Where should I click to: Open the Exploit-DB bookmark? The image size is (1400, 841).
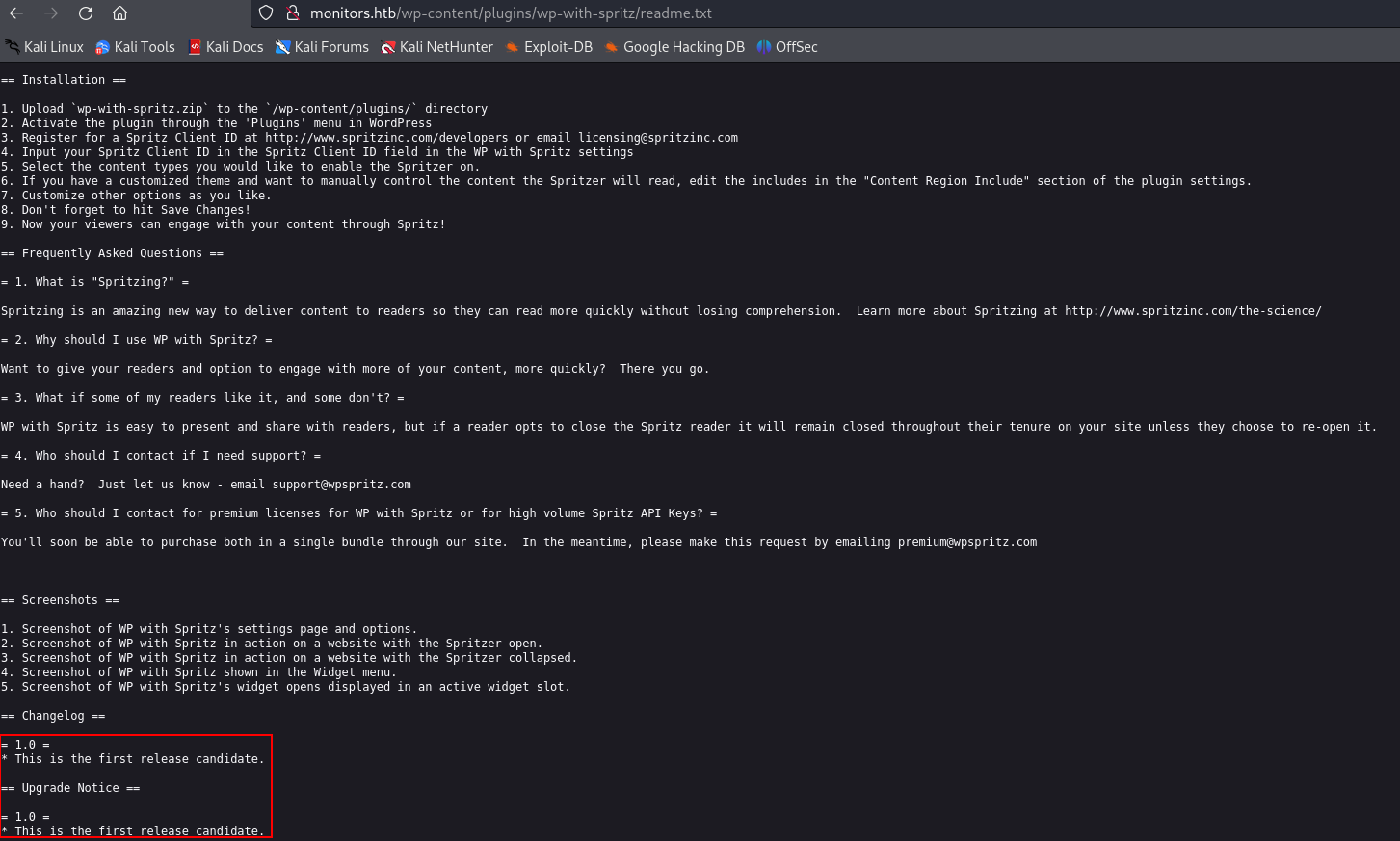[548, 47]
